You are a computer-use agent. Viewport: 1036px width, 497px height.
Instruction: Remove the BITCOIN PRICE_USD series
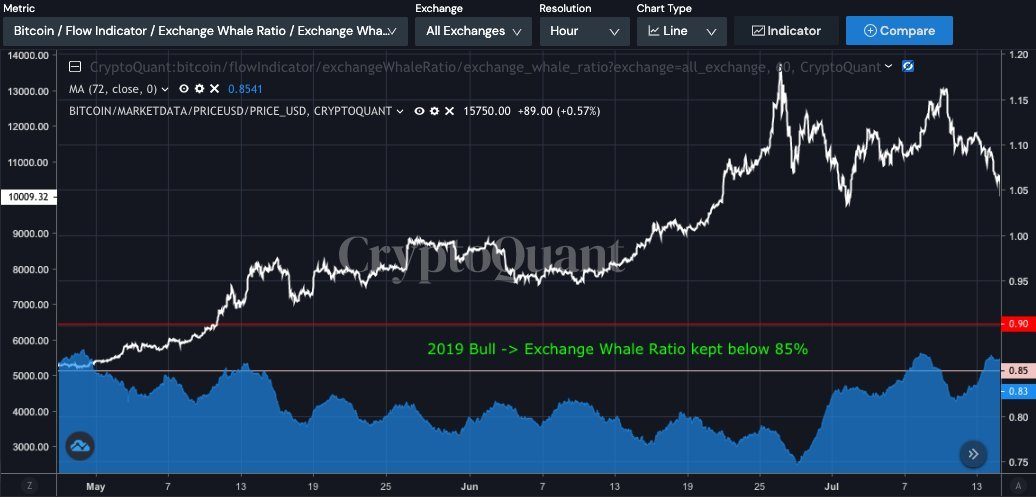(449, 110)
